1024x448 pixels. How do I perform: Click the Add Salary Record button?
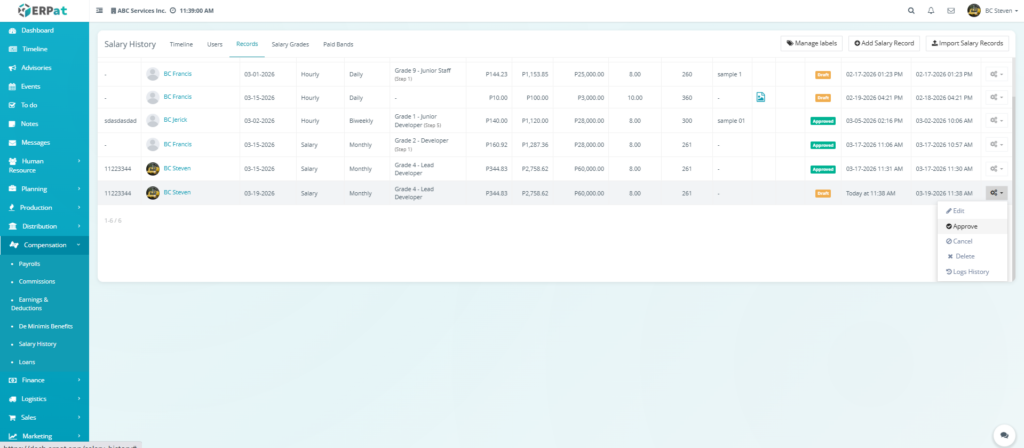[884, 43]
